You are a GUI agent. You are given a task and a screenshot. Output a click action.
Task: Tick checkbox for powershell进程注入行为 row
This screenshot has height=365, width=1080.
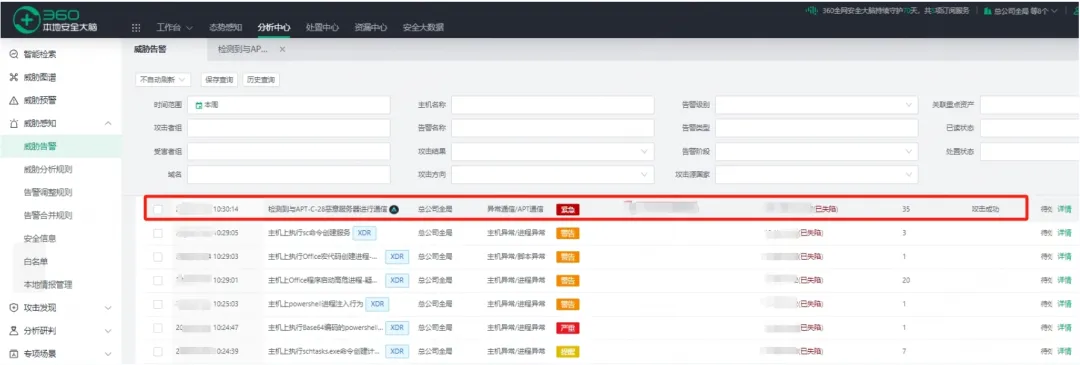[x=158, y=304]
